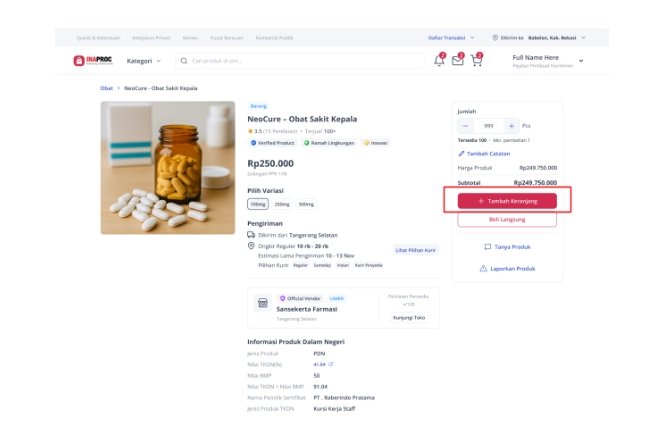Open the Pusat Bantuan top menu item
This screenshot has width=657, height=424.
click(x=226, y=38)
